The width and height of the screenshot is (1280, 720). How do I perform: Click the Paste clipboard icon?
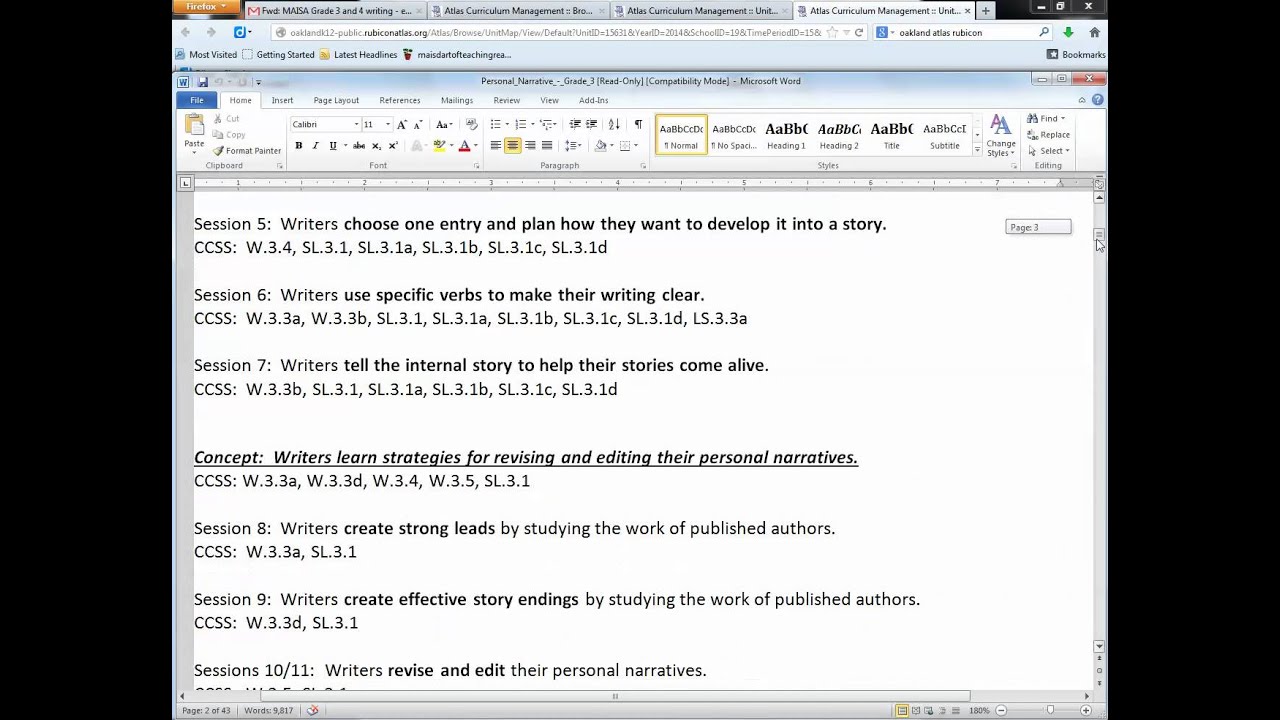[194, 125]
